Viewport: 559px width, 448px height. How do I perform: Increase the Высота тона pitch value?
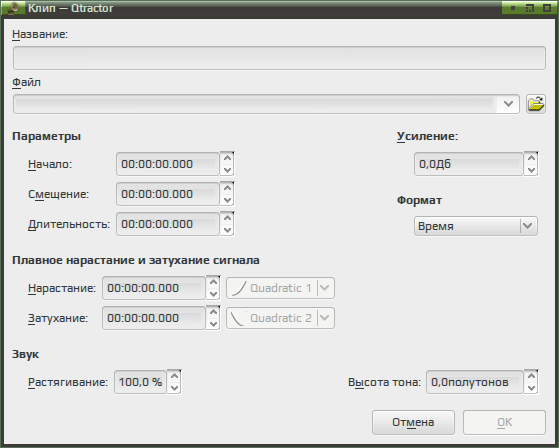coord(531,376)
